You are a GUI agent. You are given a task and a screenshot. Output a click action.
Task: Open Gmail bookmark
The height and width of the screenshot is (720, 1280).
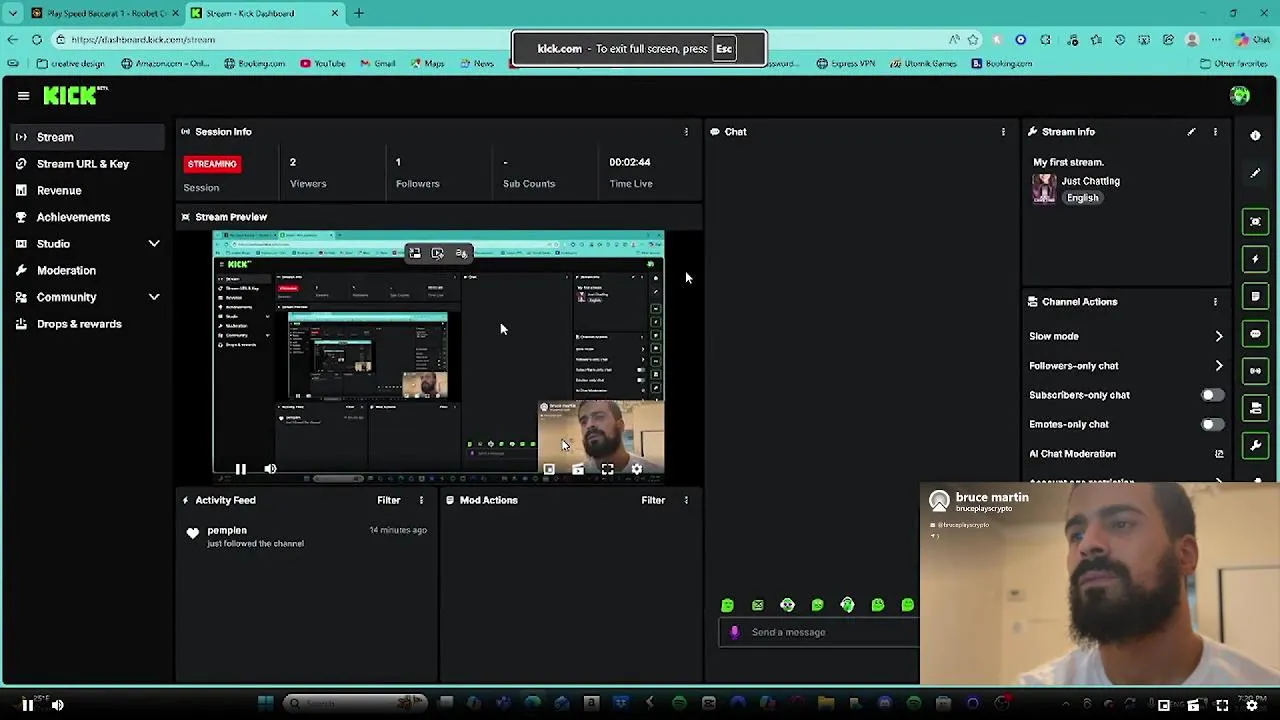click(378, 63)
